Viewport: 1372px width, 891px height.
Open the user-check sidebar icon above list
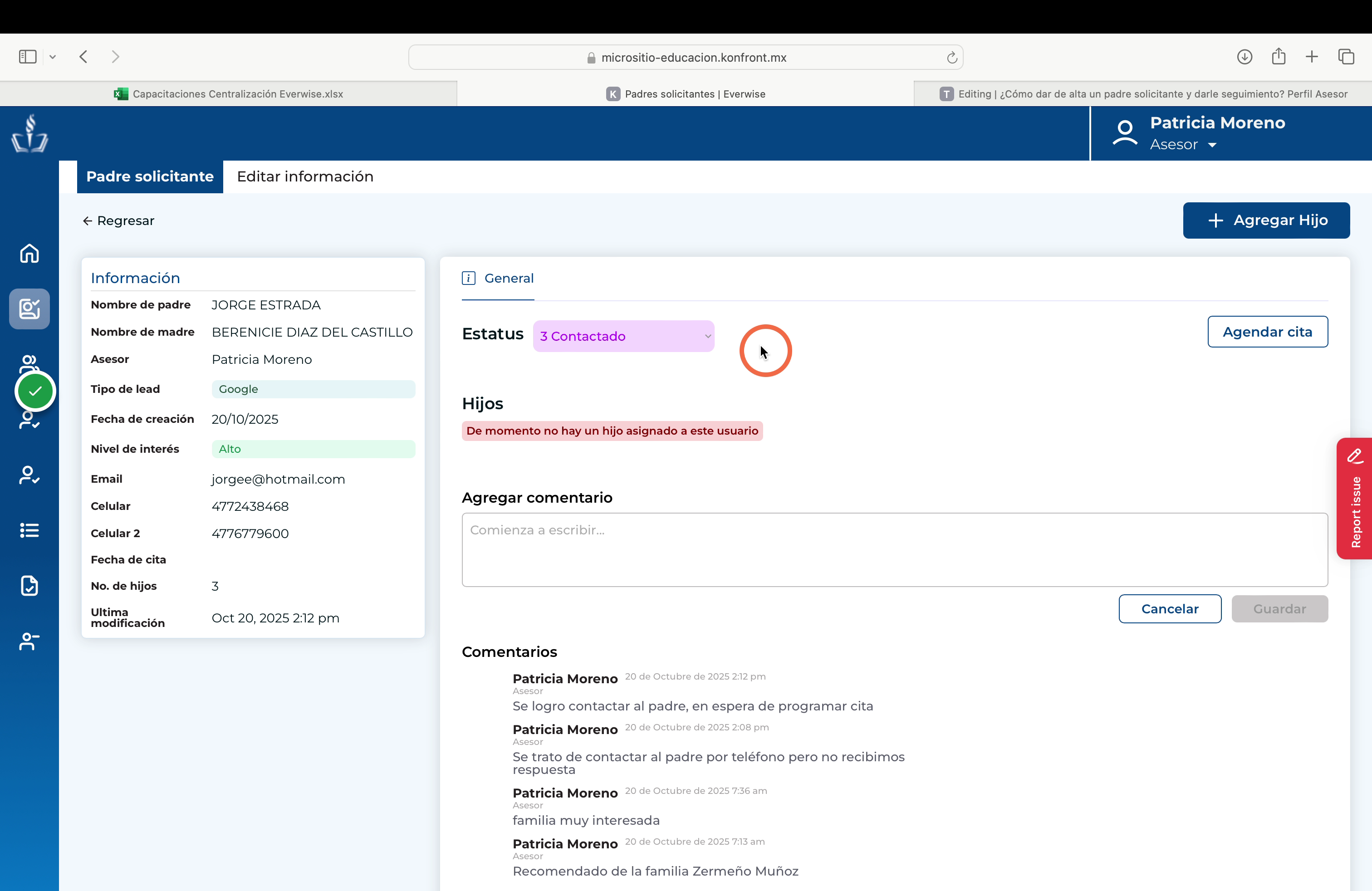click(x=29, y=475)
